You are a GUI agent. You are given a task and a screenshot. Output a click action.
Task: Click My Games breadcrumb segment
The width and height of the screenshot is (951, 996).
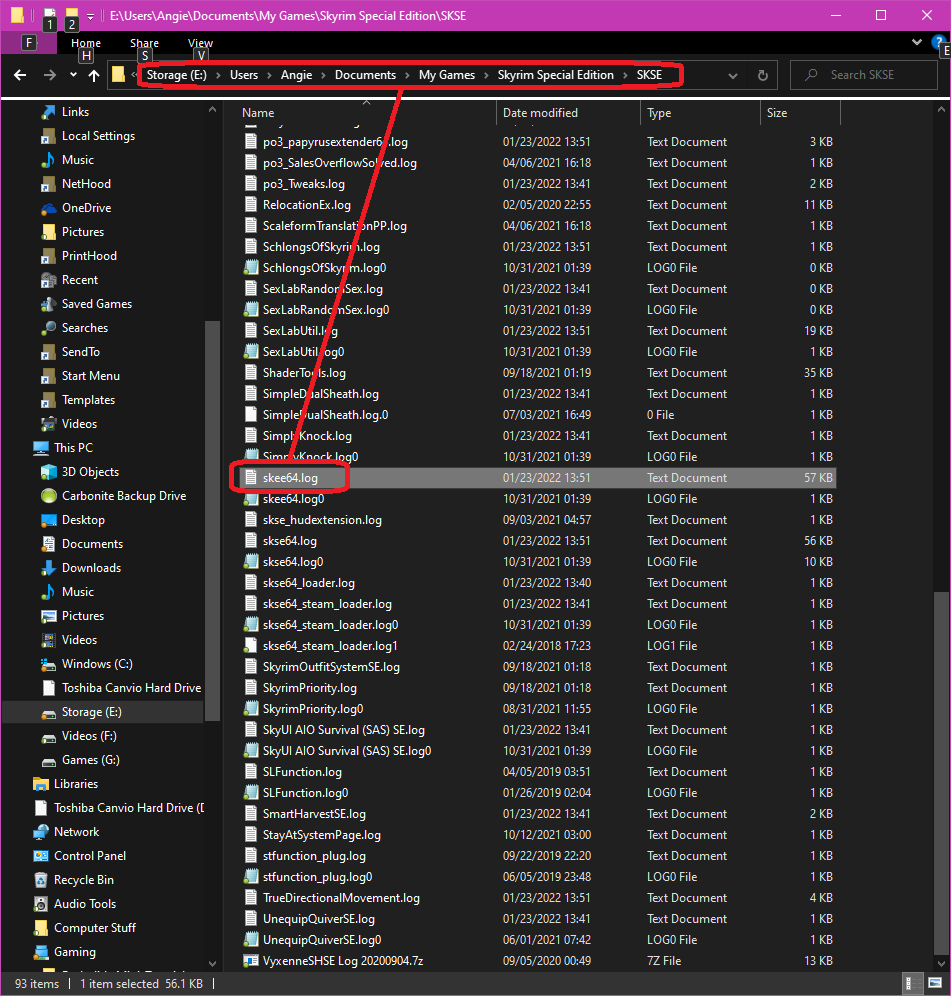(447, 75)
